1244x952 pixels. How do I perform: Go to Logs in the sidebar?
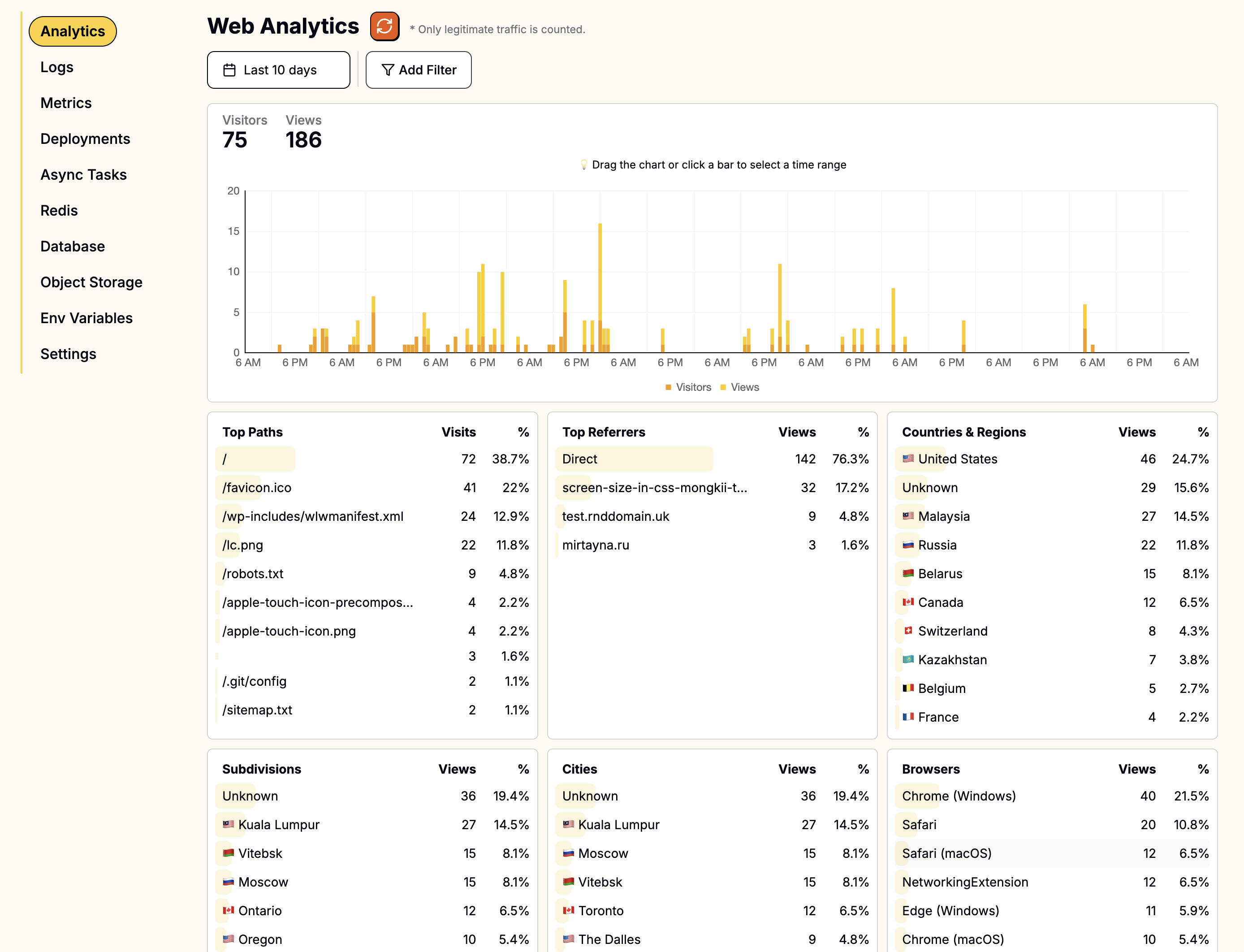click(56, 67)
